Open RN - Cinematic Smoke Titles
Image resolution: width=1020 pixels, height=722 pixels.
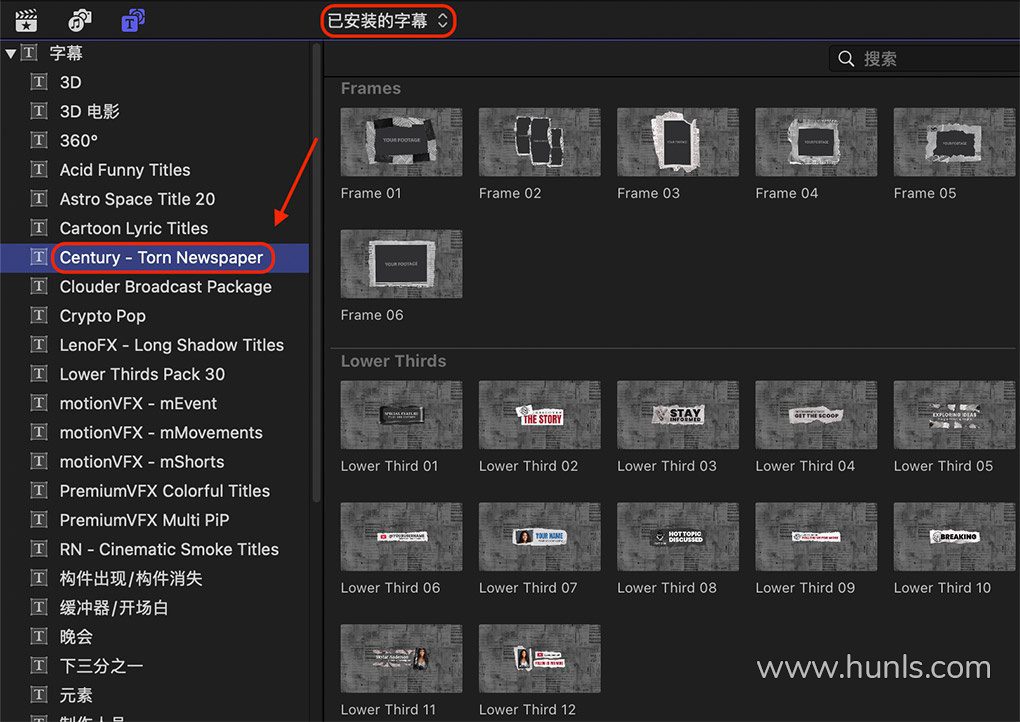coord(169,550)
